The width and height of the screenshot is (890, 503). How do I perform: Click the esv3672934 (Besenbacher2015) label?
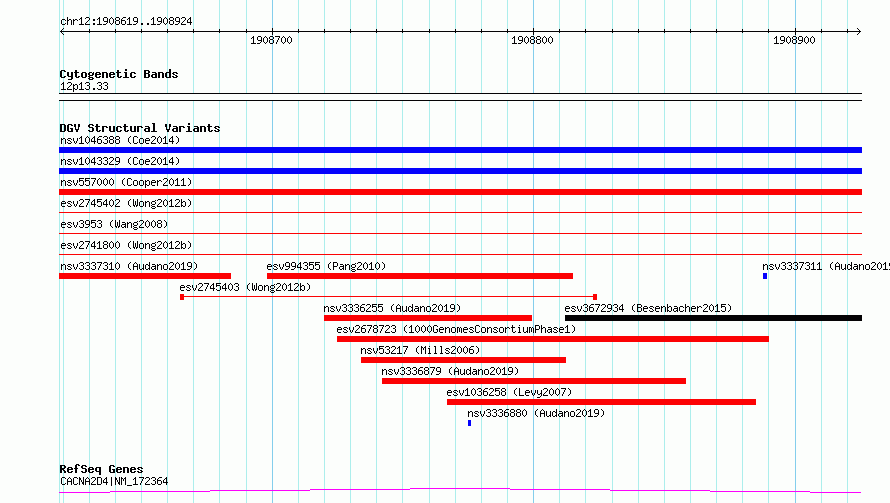[x=648, y=308]
